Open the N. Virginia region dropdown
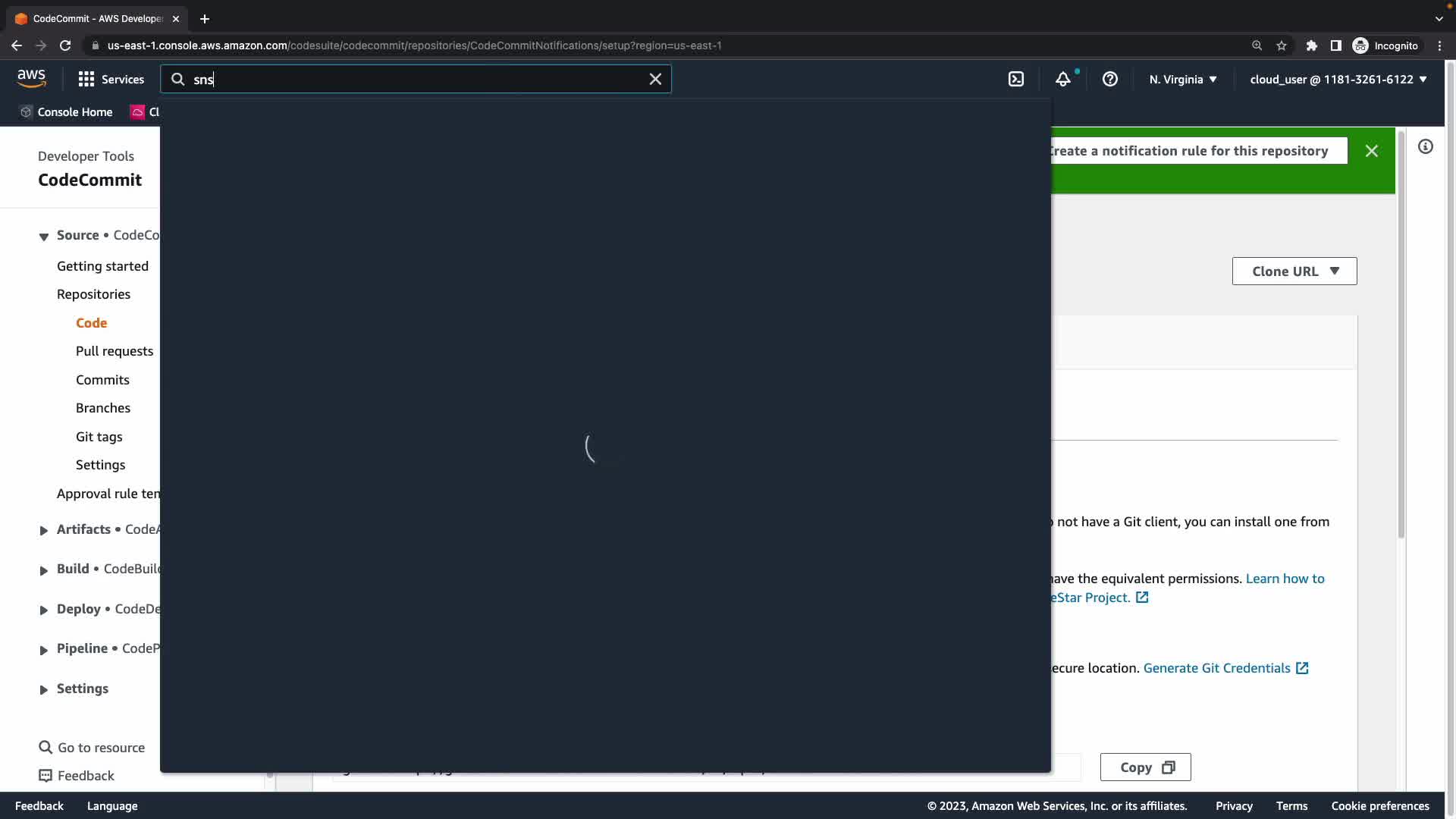Viewport: 1456px width, 819px height. click(1182, 79)
